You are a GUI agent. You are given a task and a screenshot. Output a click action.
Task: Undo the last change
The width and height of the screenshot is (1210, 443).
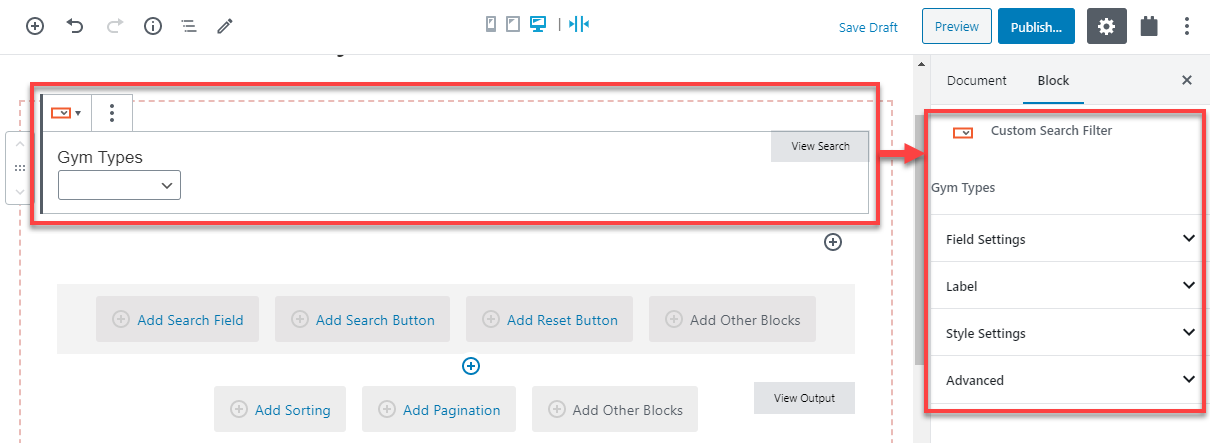[75, 26]
